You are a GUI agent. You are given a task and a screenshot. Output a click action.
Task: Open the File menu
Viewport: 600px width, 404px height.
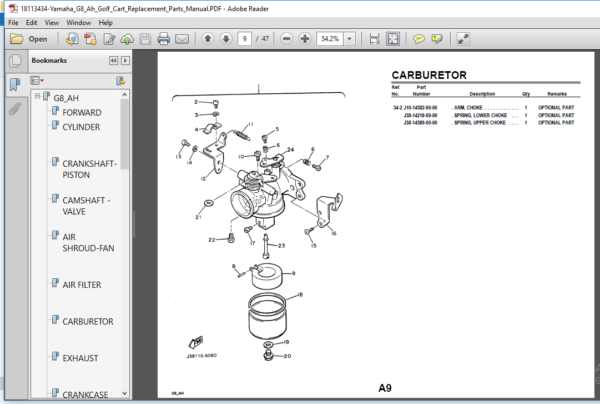click(x=13, y=23)
